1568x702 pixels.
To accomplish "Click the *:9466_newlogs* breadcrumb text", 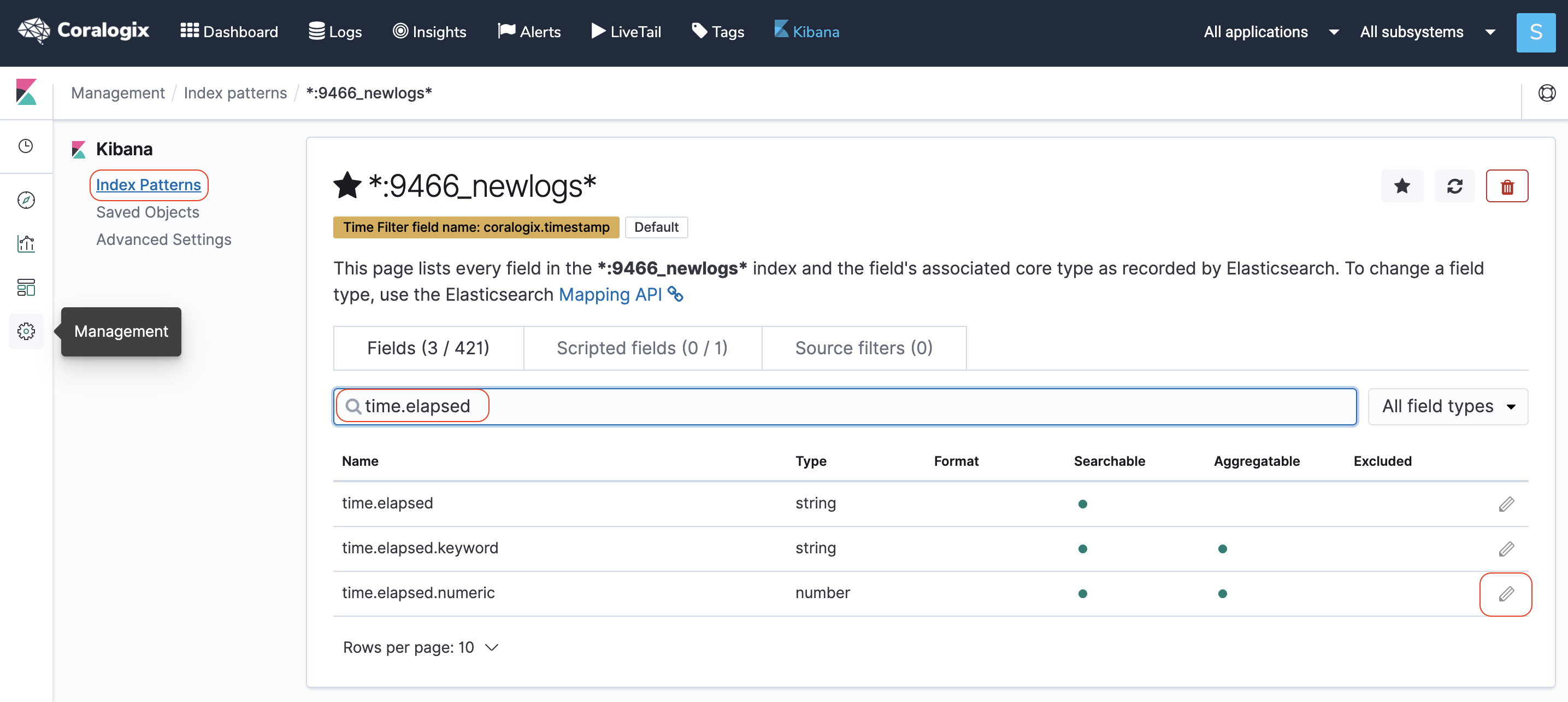I will pos(369,92).
